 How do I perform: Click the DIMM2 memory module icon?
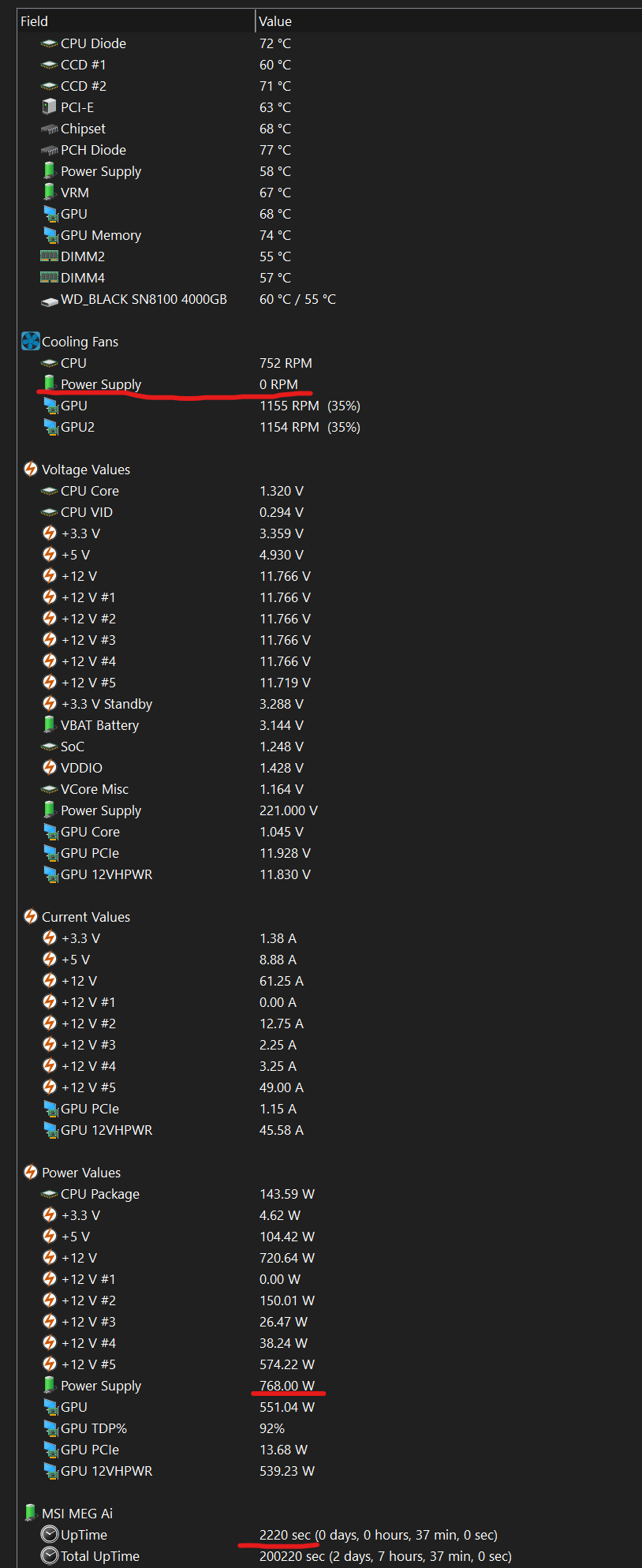click(49, 256)
